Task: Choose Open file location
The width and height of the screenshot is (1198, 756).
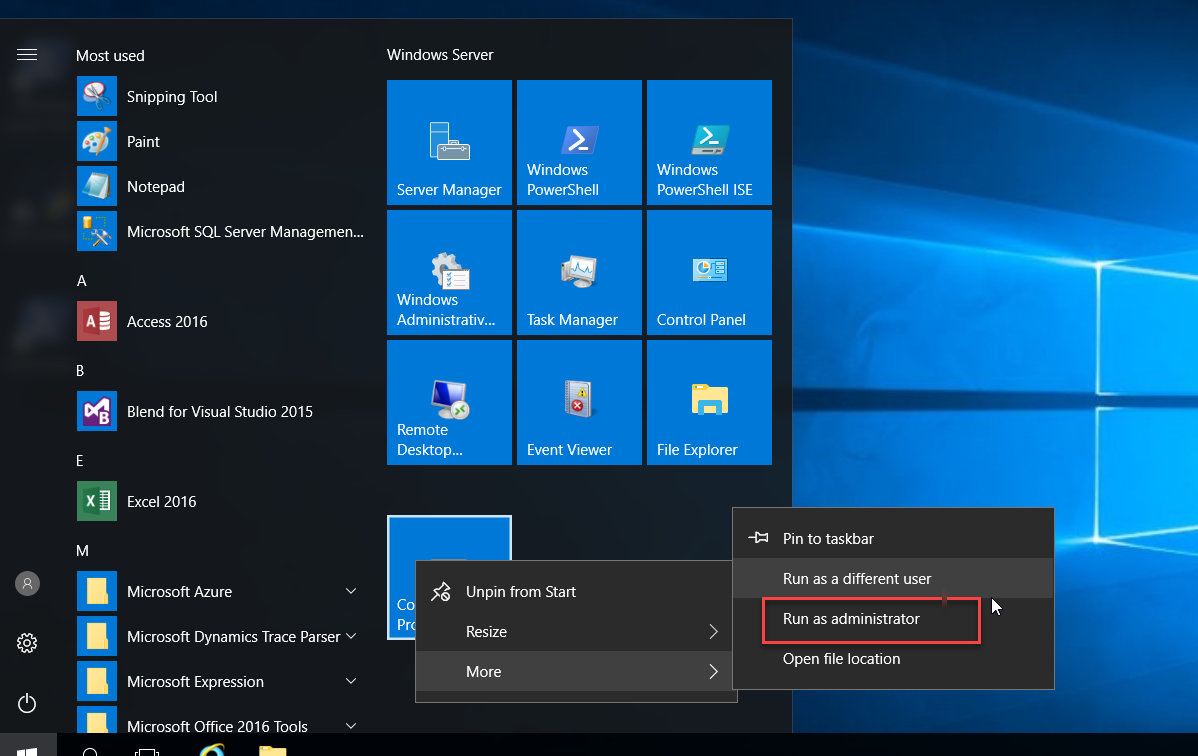Action: pyautogui.click(x=893, y=658)
